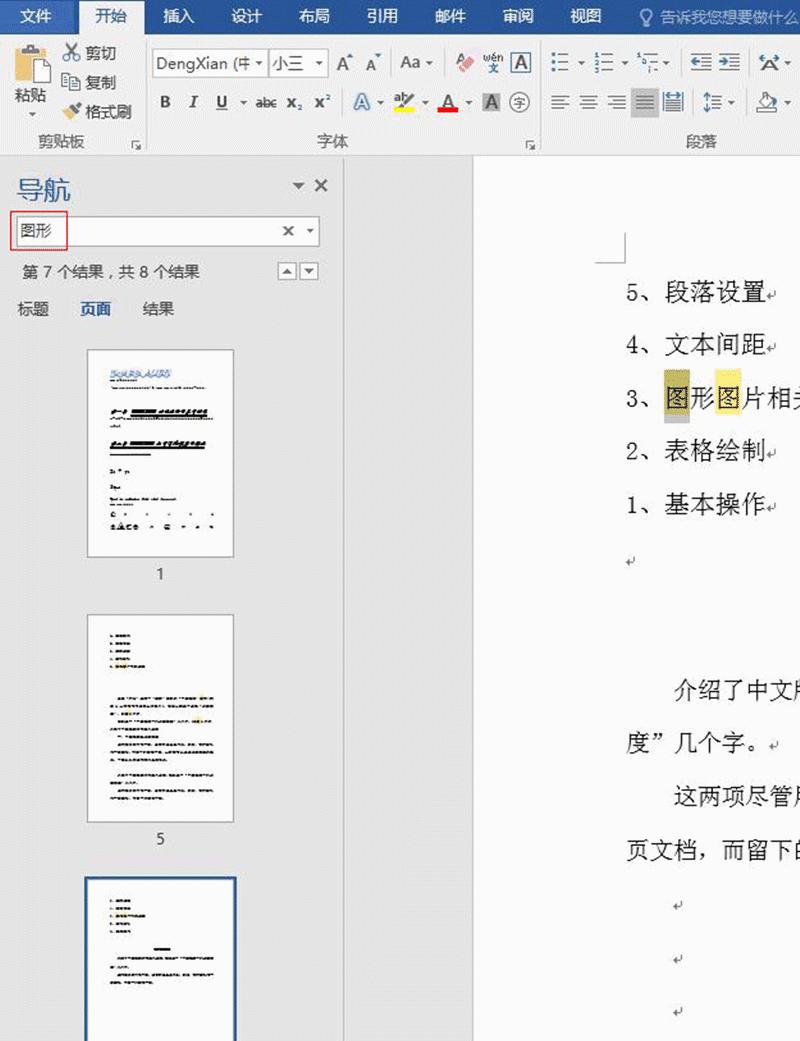
Task: Click the Phonetic Guide (wén) icon
Action: click(492, 61)
